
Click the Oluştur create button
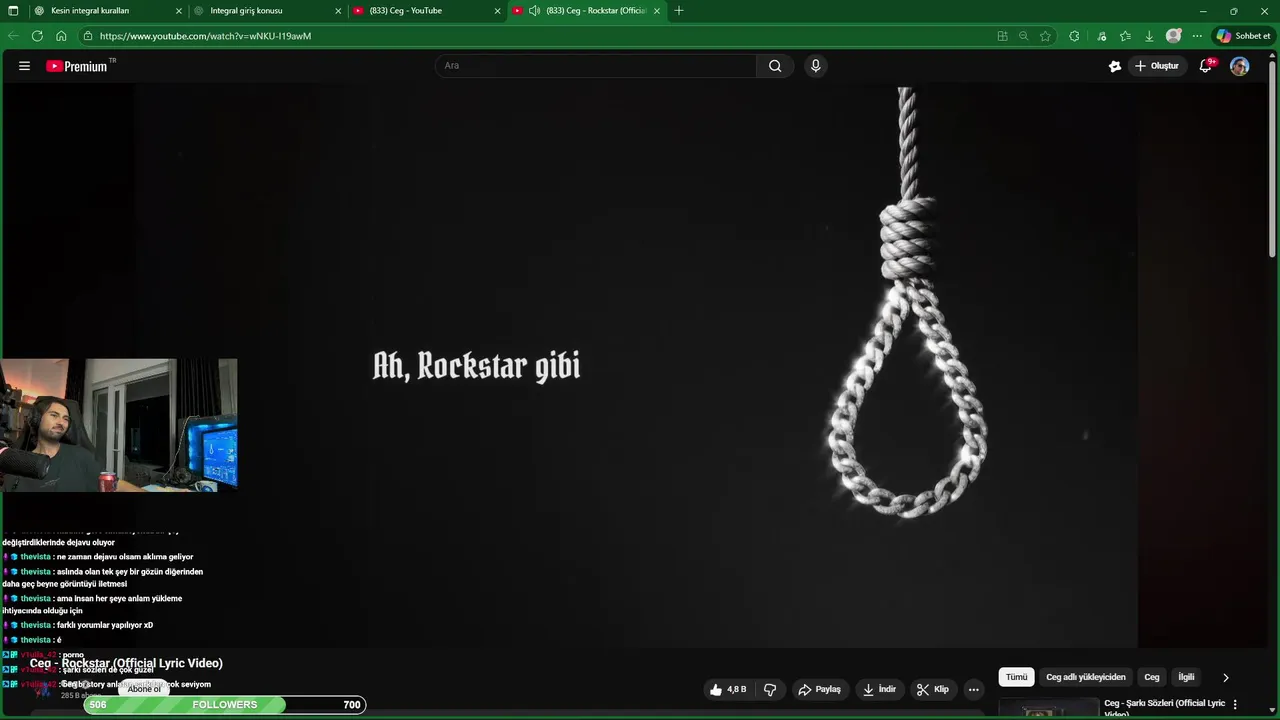tap(1157, 66)
